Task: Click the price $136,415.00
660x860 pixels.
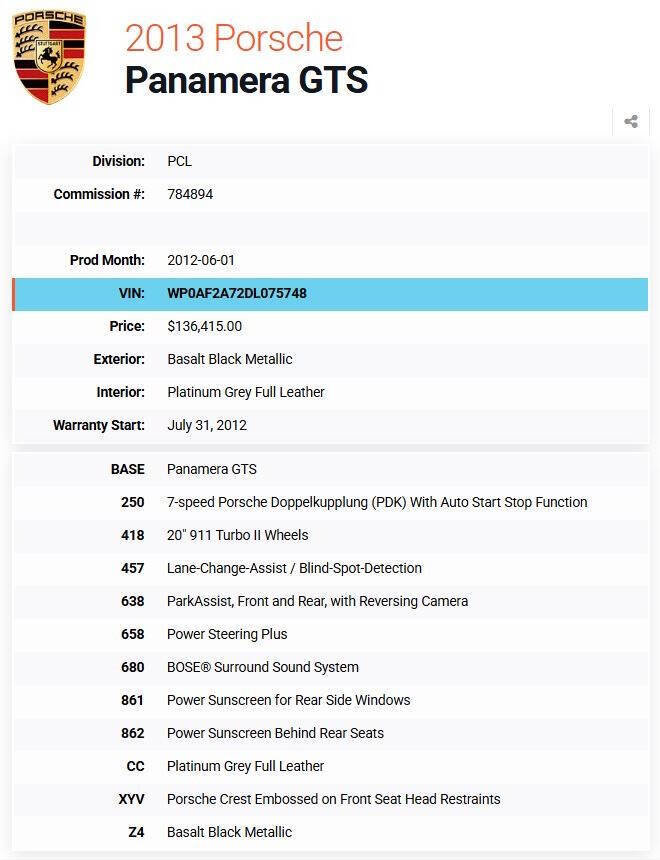Action: coord(205,326)
